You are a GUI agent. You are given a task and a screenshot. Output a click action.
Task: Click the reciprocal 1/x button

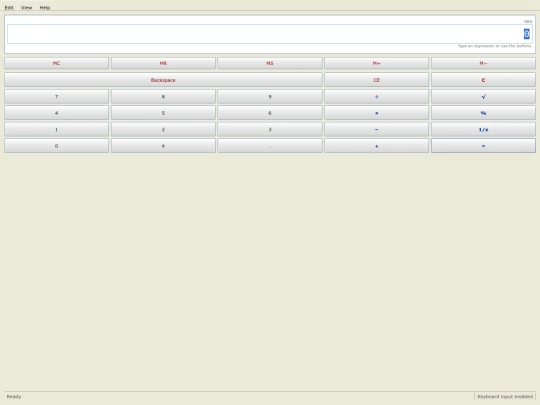click(x=483, y=129)
